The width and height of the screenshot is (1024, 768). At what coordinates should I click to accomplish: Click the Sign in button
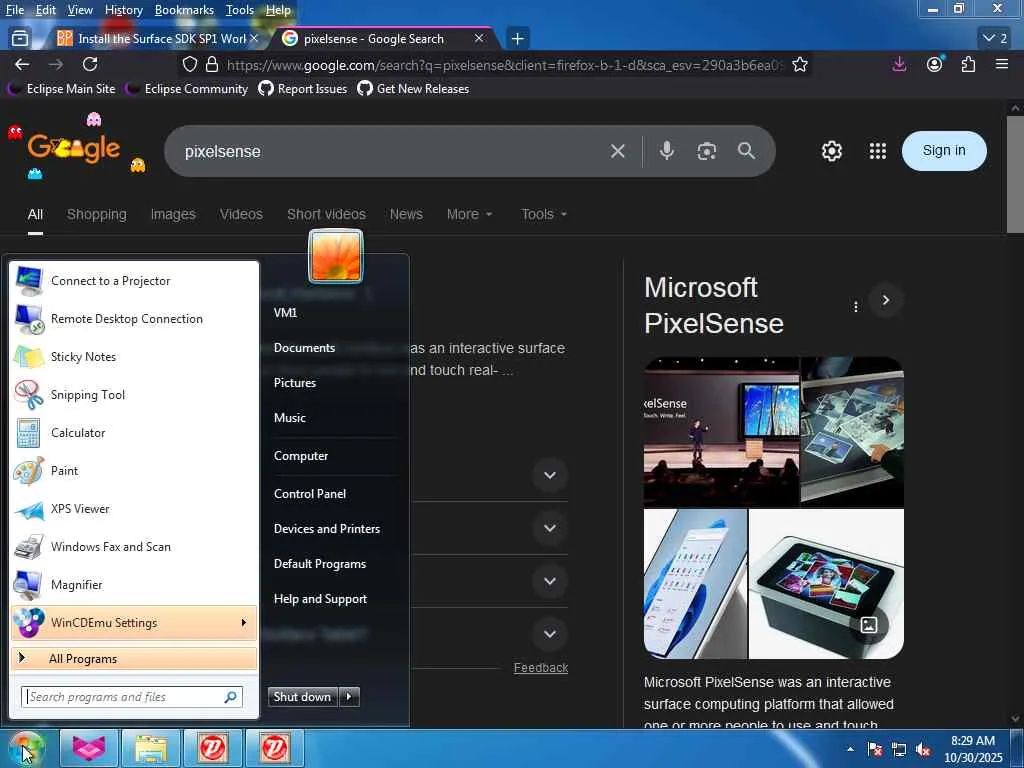point(944,151)
